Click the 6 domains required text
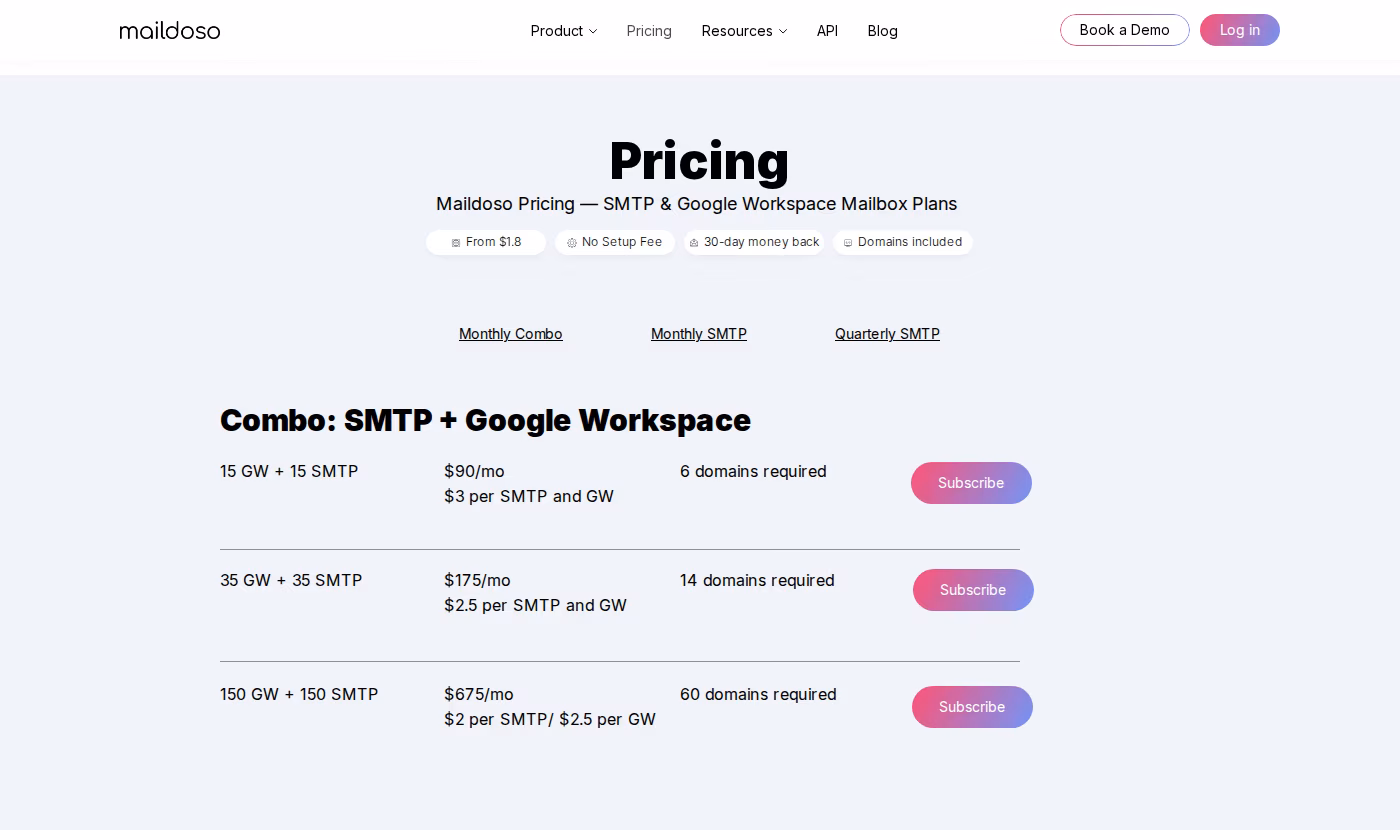The height and width of the screenshot is (830, 1400). click(x=753, y=471)
